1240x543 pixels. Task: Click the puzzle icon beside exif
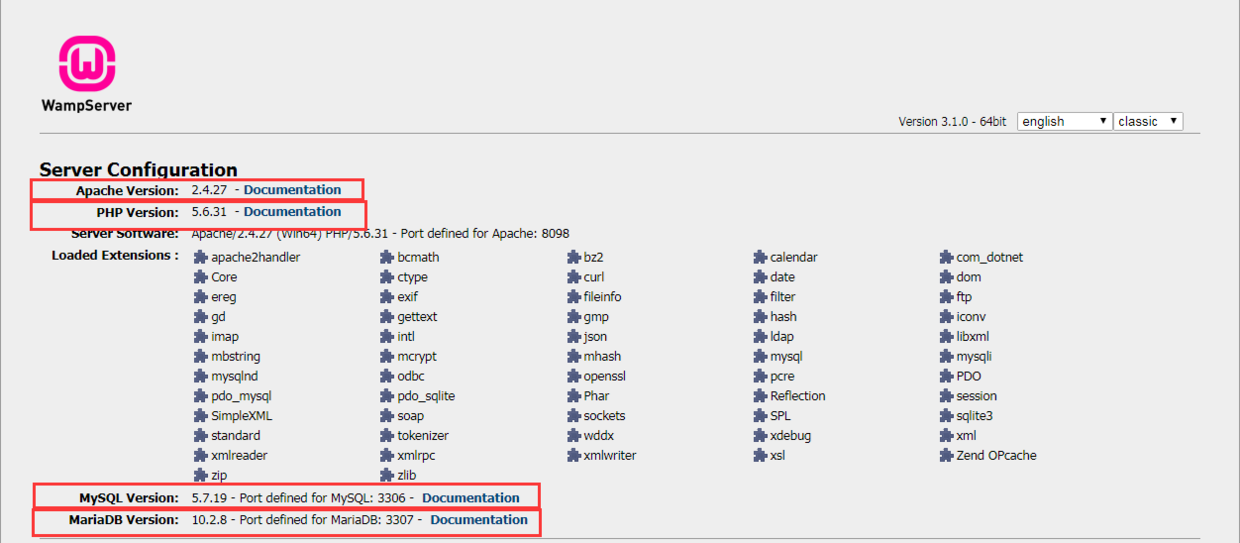(x=387, y=297)
